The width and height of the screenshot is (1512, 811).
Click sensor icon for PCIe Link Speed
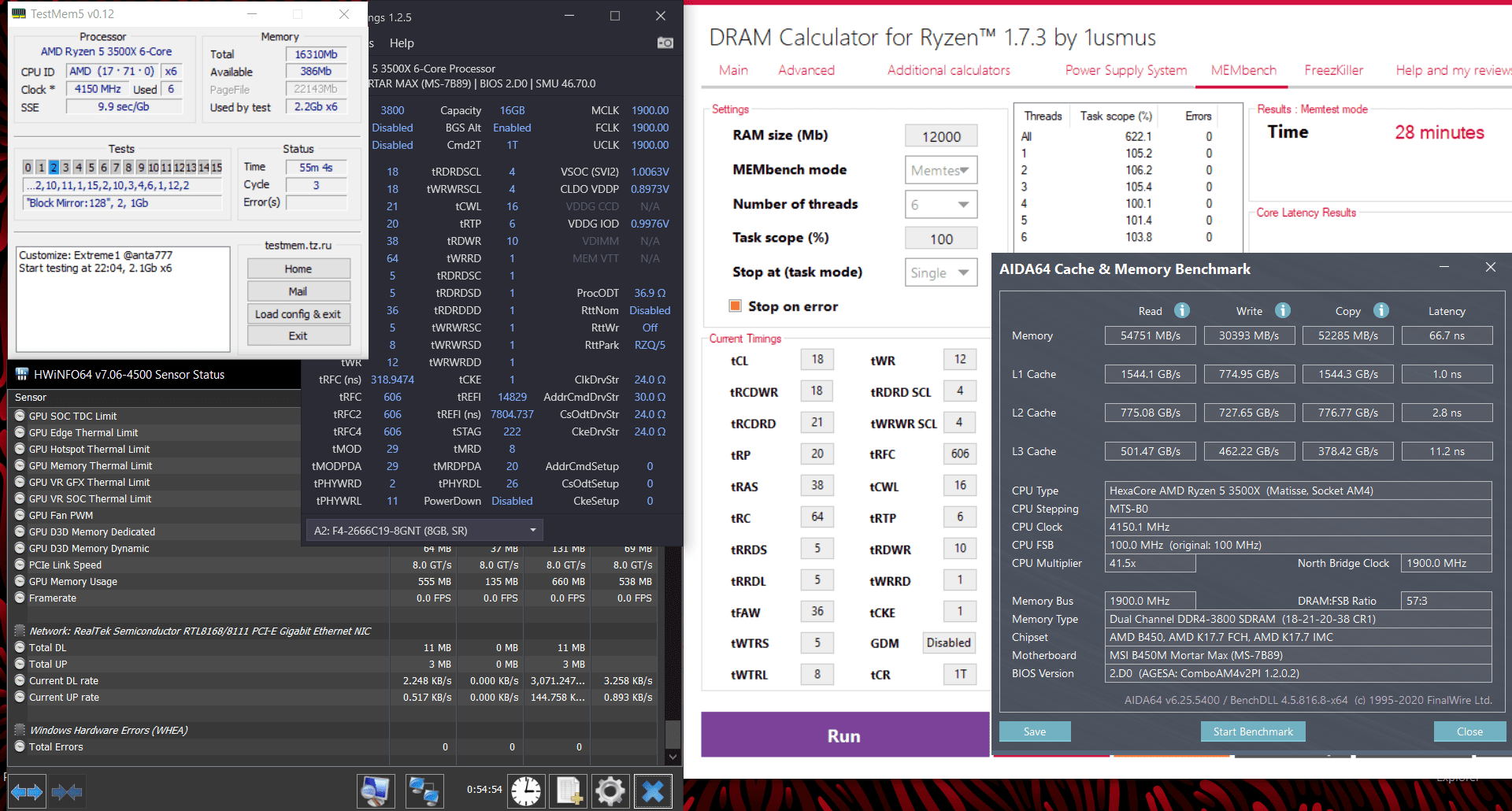[20, 565]
